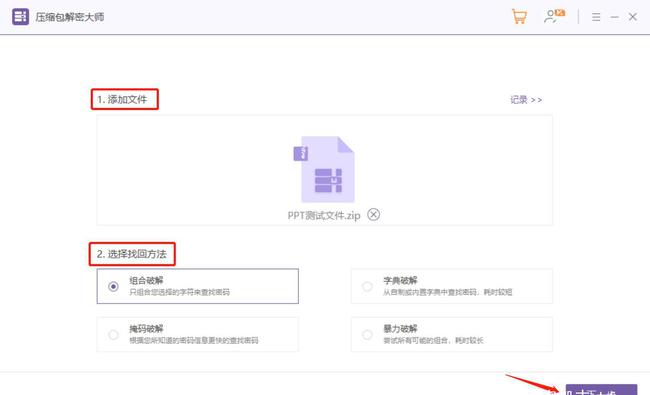The image size is (650, 395).
Task: Click the 压缩包解密大师 title text
Action: point(70,17)
